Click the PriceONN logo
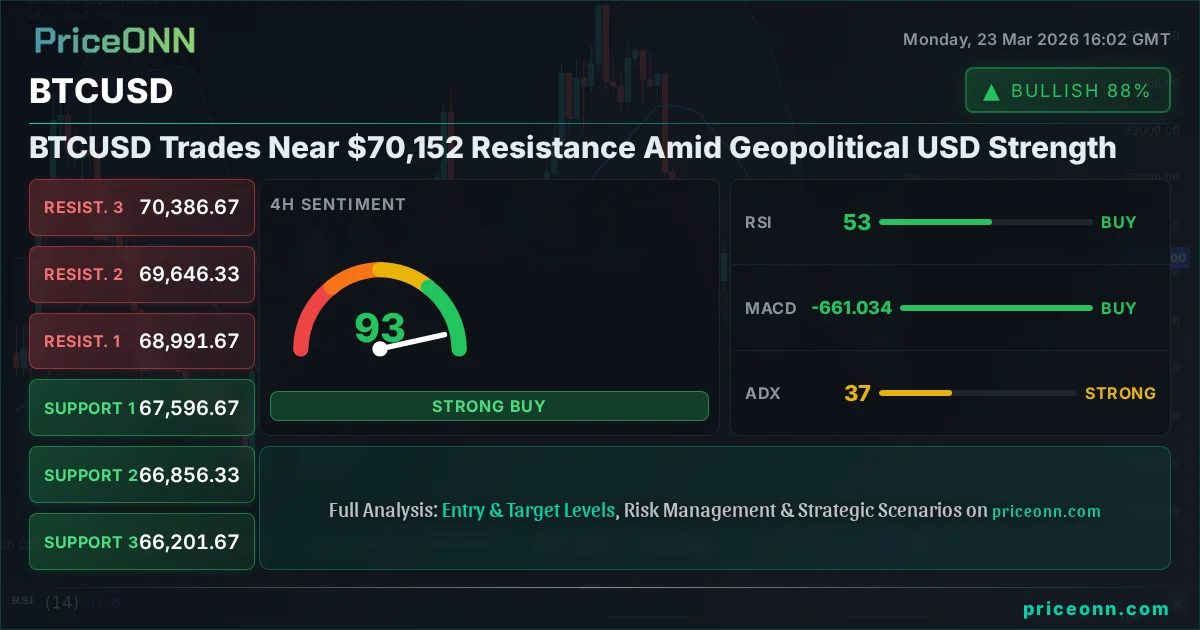 pos(114,40)
